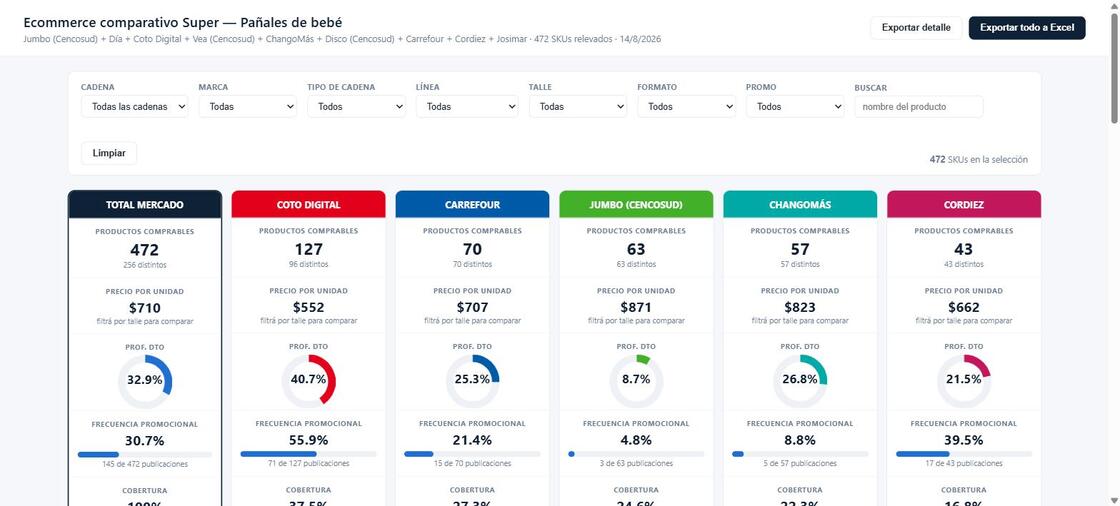Click Carrefour promotional frequency bar
This screenshot has height=506, width=1120.
472,454
